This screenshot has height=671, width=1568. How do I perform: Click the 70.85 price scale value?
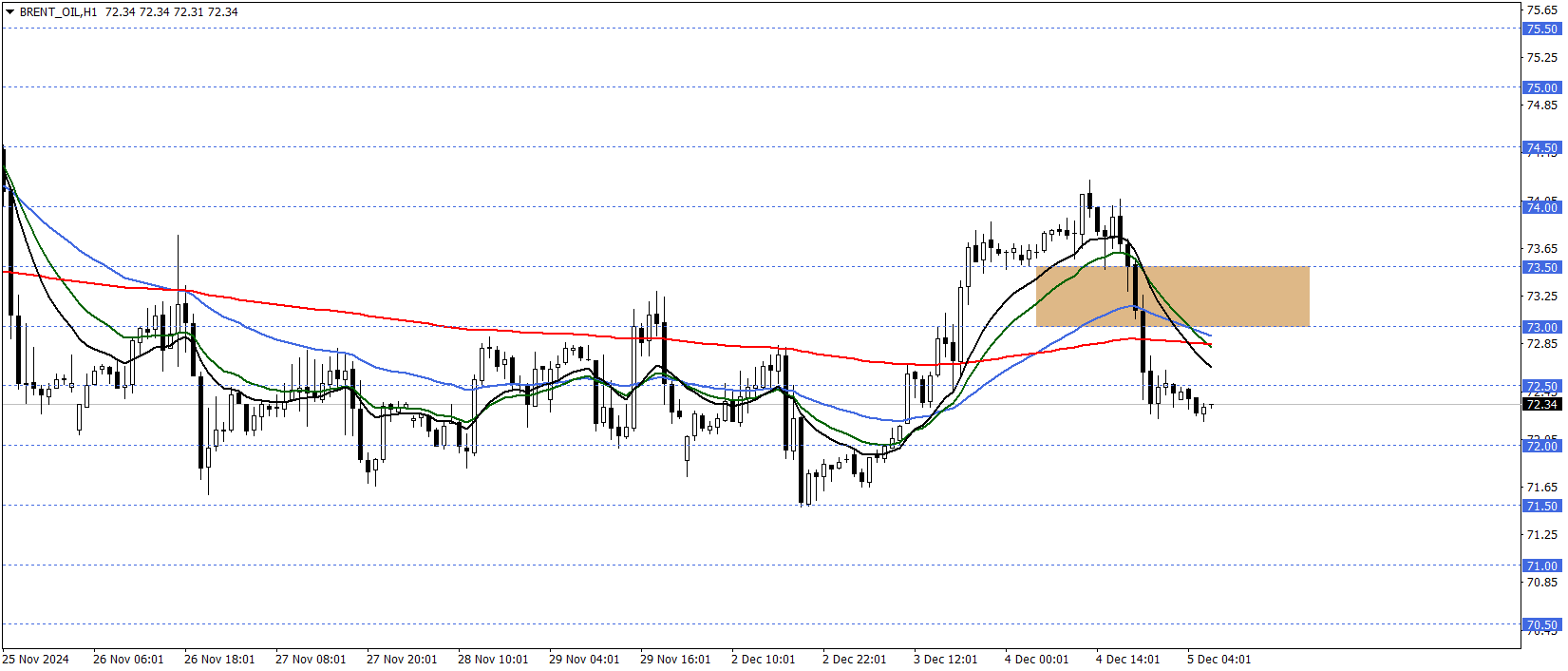[1541, 583]
